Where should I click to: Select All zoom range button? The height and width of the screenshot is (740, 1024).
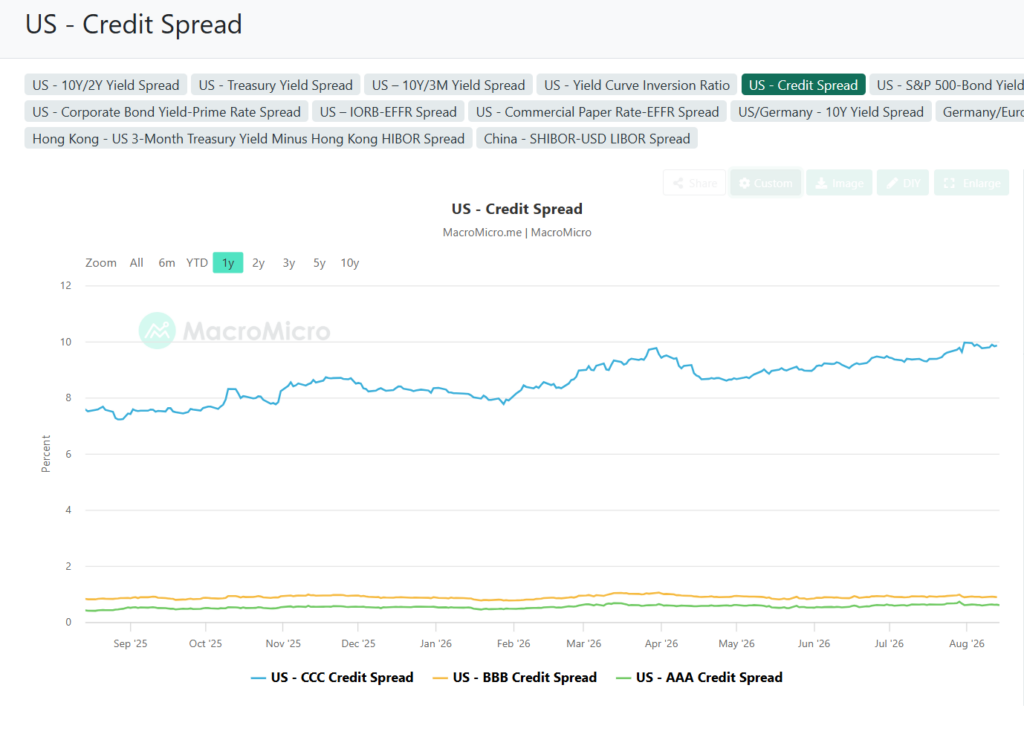click(136, 263)
